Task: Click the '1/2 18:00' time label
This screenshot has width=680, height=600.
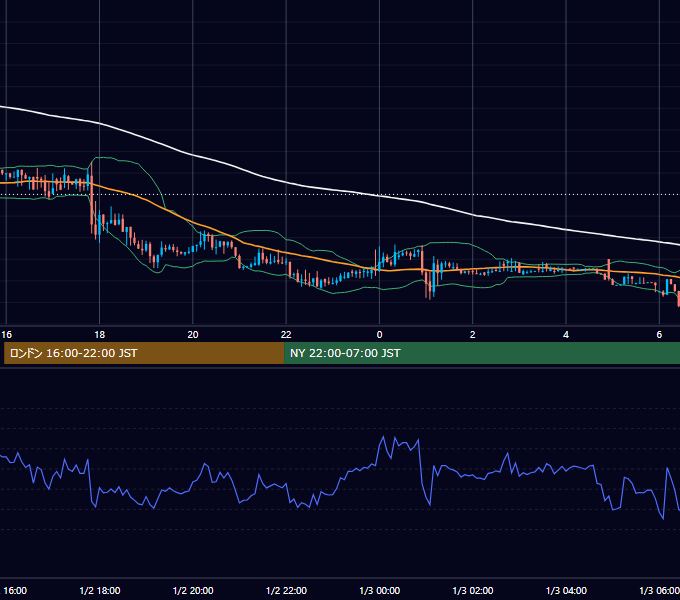Action: click(x=100, y=590)
